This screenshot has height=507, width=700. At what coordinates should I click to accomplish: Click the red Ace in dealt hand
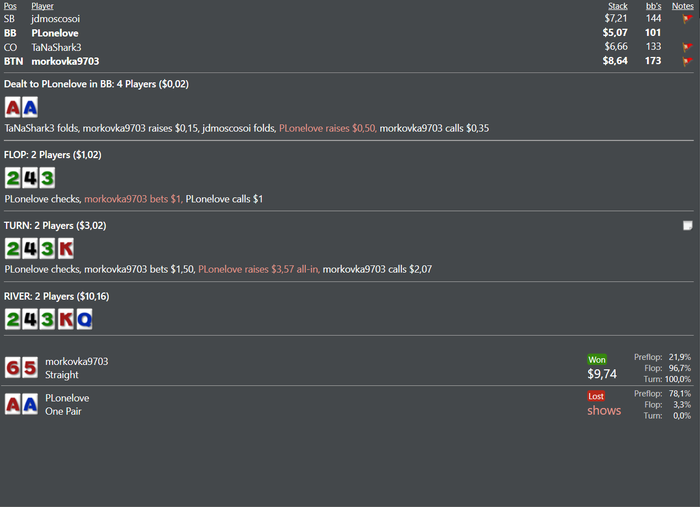(x=12, y=108)
